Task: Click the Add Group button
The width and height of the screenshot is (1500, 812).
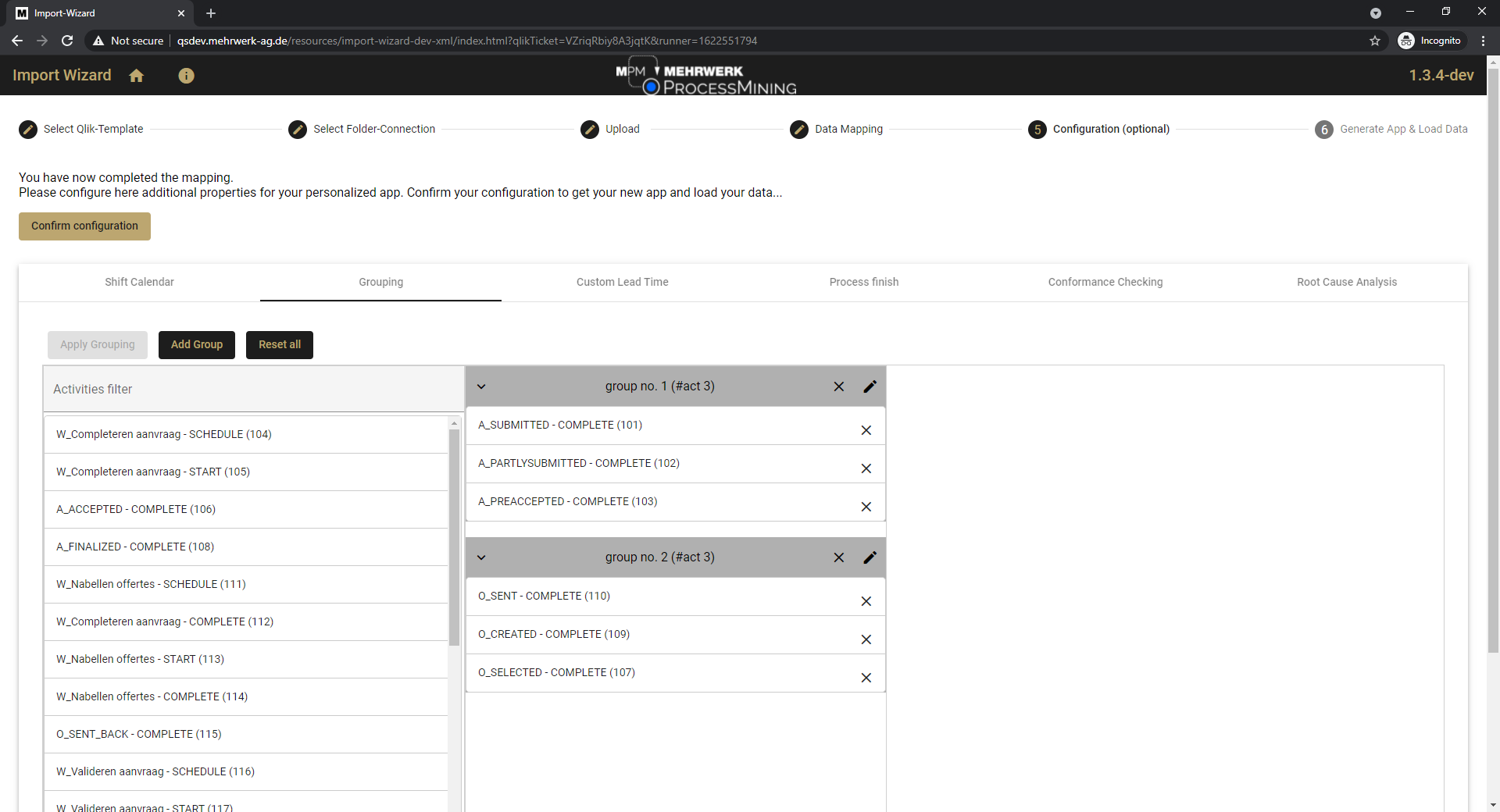Action: [x=197, y=345]
